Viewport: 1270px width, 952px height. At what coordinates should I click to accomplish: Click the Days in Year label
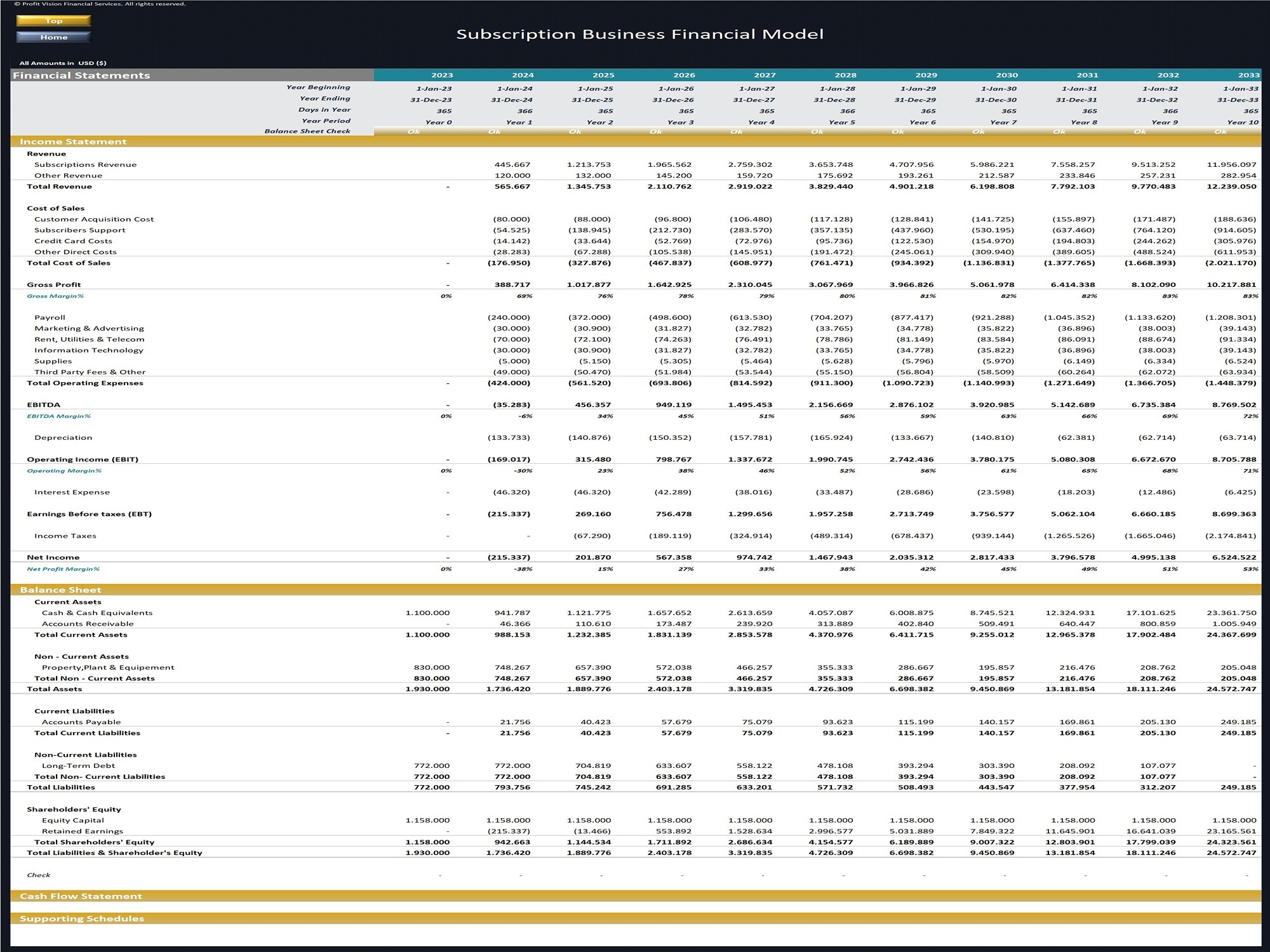324,110
